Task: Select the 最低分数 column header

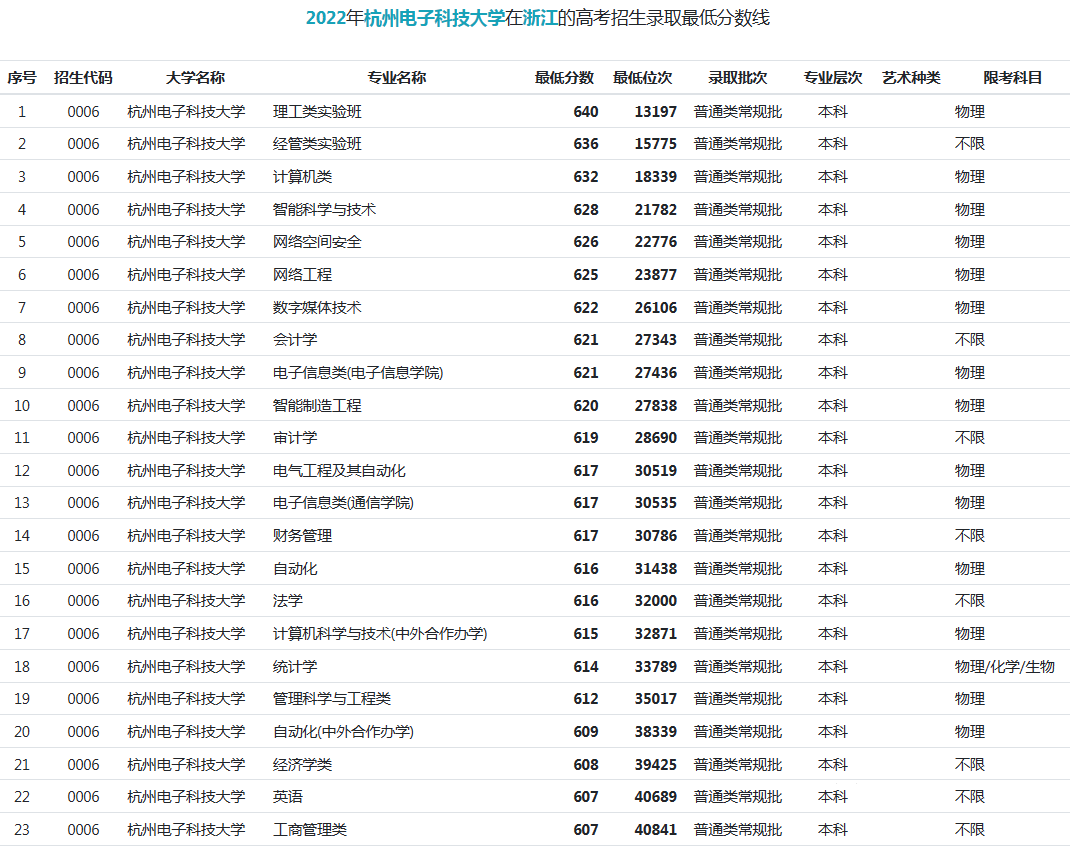Action: (x=564, y=78)
